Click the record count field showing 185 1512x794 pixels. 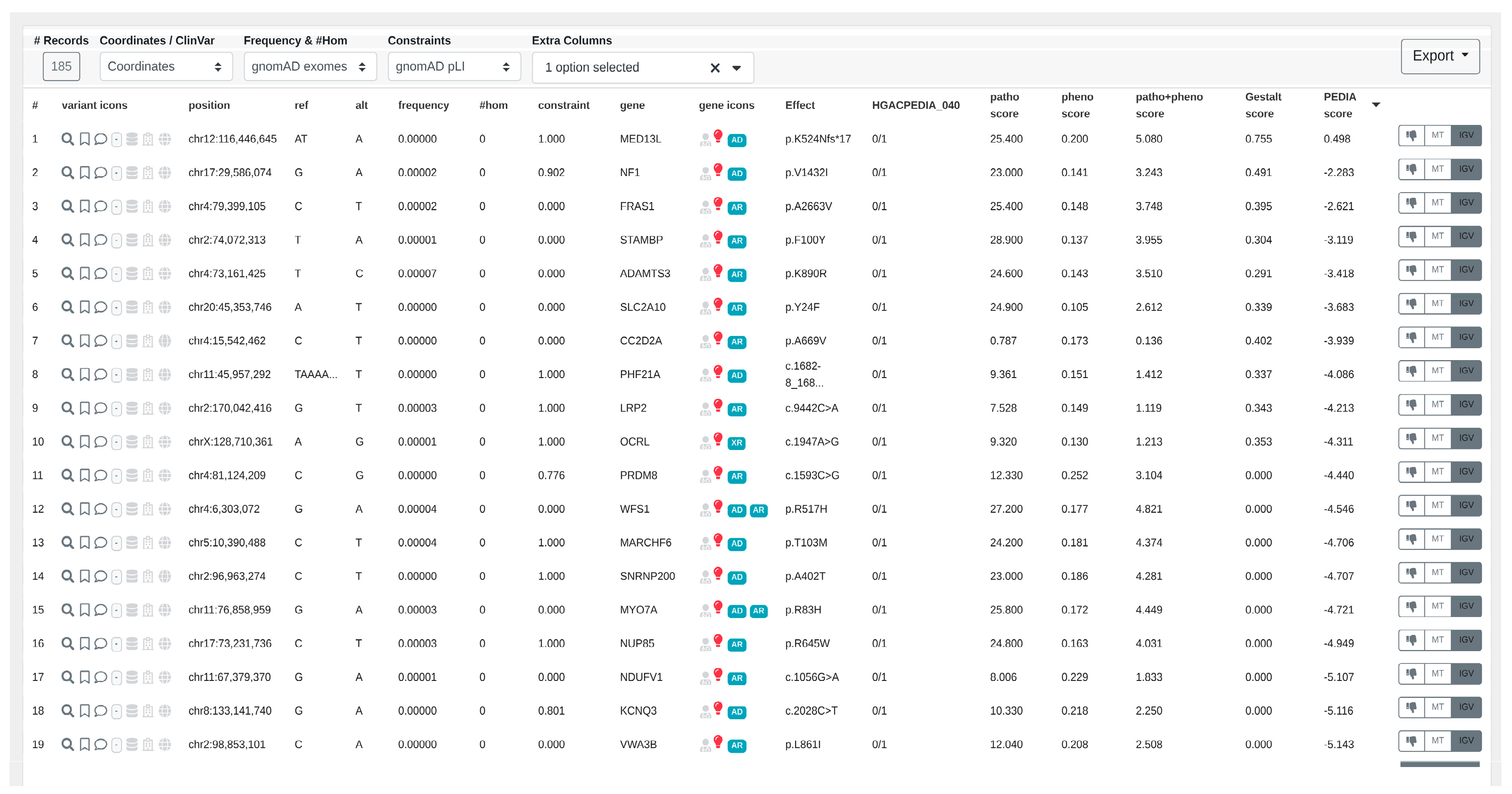coord(62,66)
